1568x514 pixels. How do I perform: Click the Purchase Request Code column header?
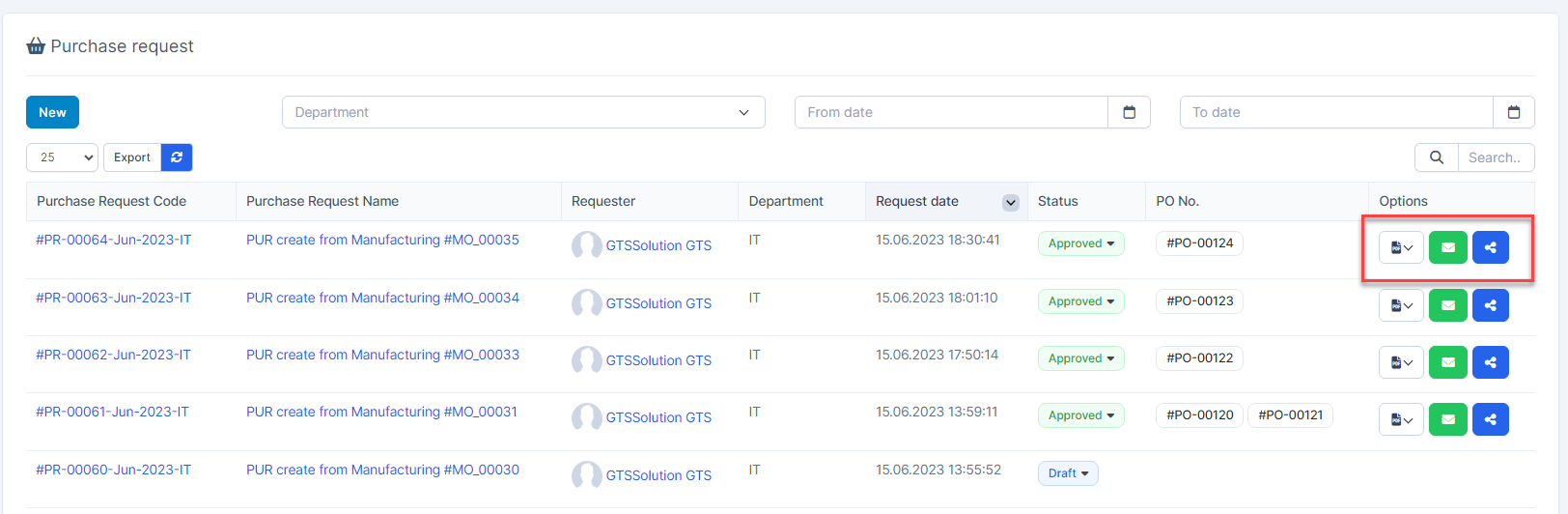[112, 201]
